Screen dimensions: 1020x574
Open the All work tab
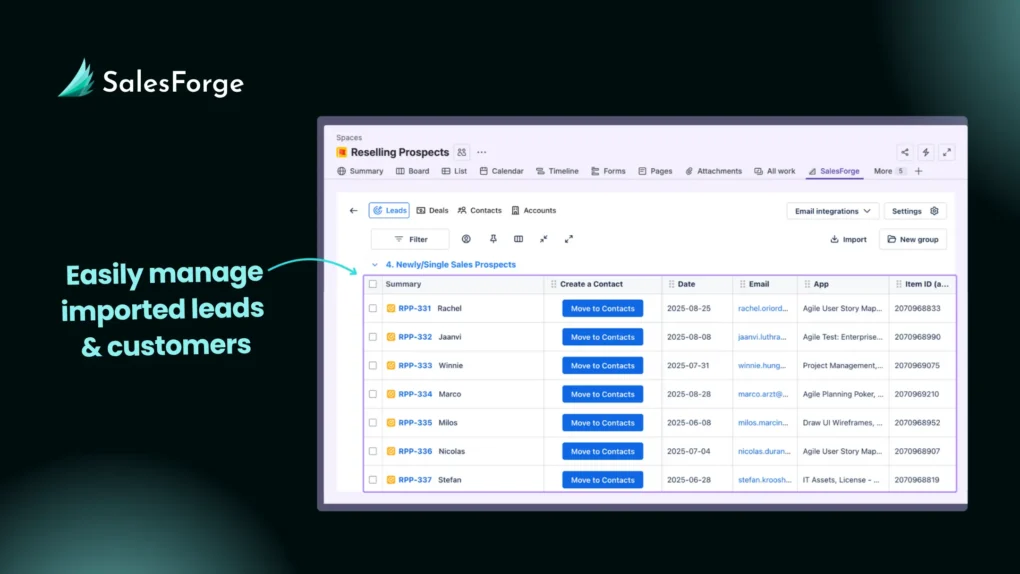point(774,171)
